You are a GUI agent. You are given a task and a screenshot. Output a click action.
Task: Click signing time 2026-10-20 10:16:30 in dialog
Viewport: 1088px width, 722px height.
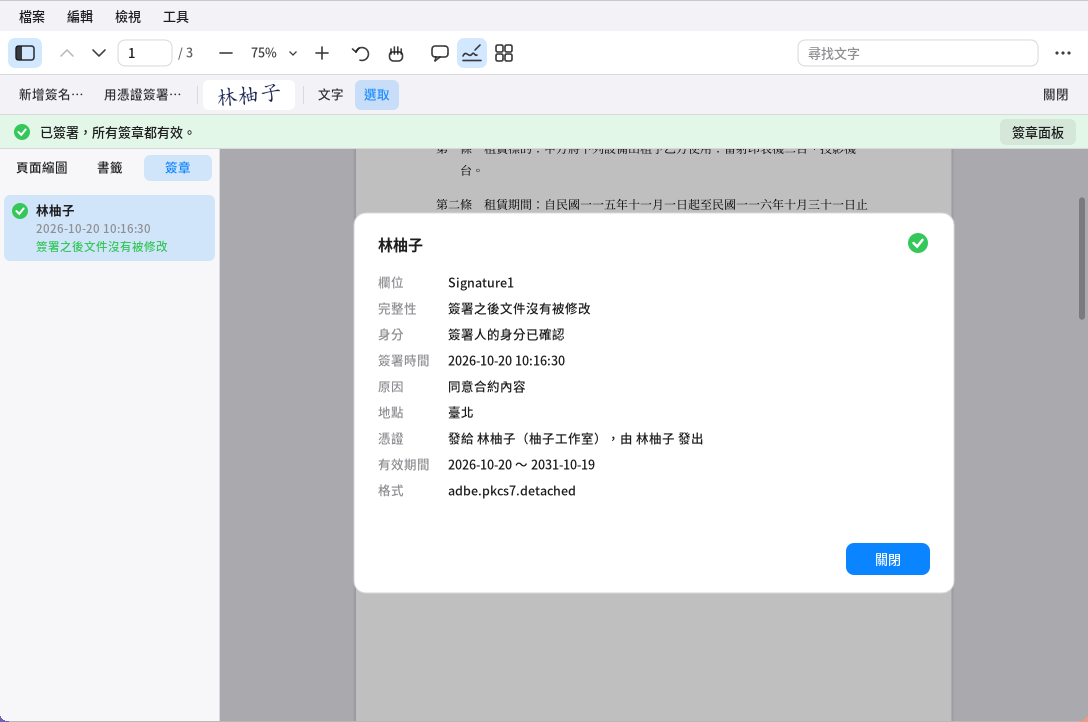pyautogui.click(x=507, y=361)
